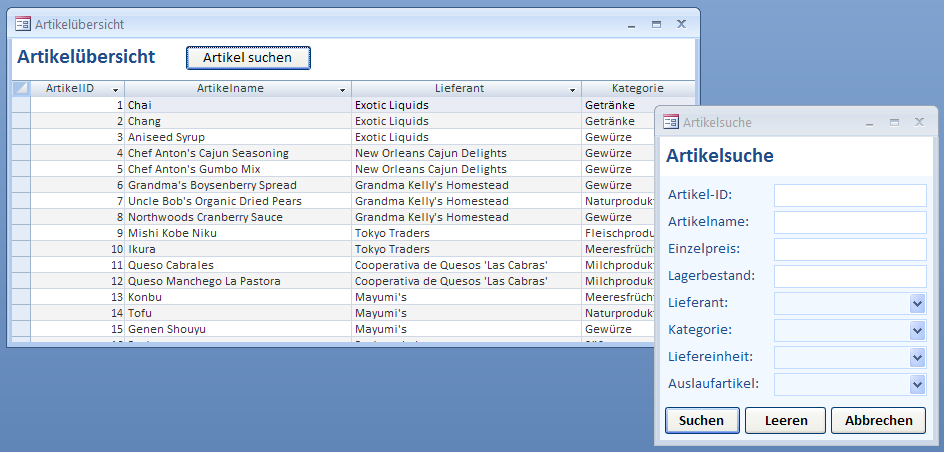Expand the Kategorie combo box in search dialog
944x452 pixels.
click(x=917, y=330)
